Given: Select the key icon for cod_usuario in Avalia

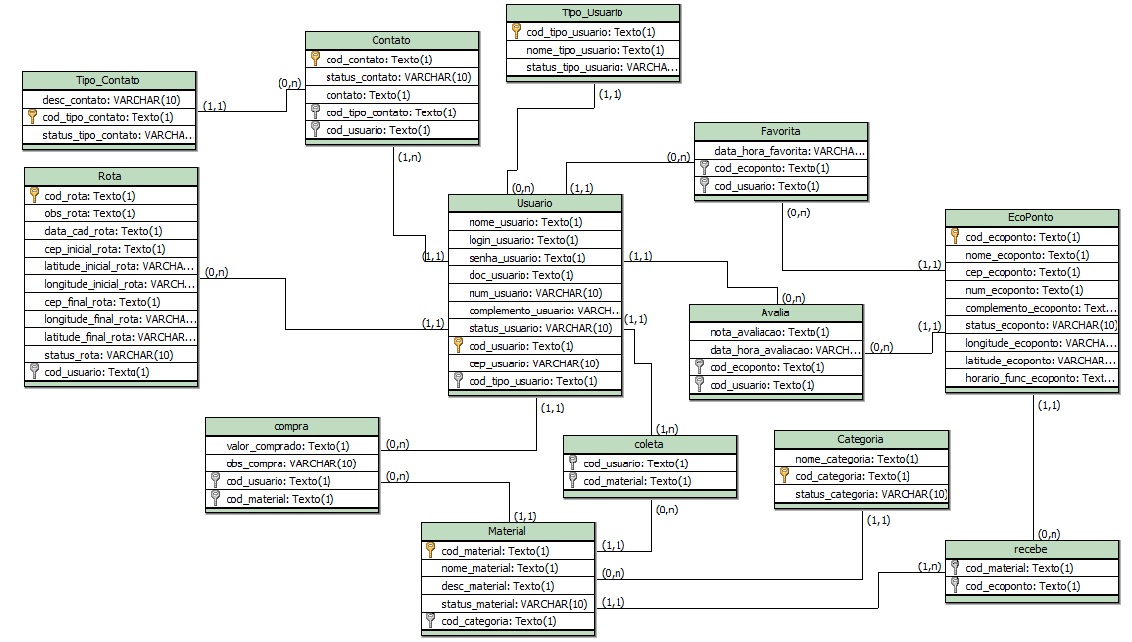Looking at the screenshot, I should coord(700,384).
